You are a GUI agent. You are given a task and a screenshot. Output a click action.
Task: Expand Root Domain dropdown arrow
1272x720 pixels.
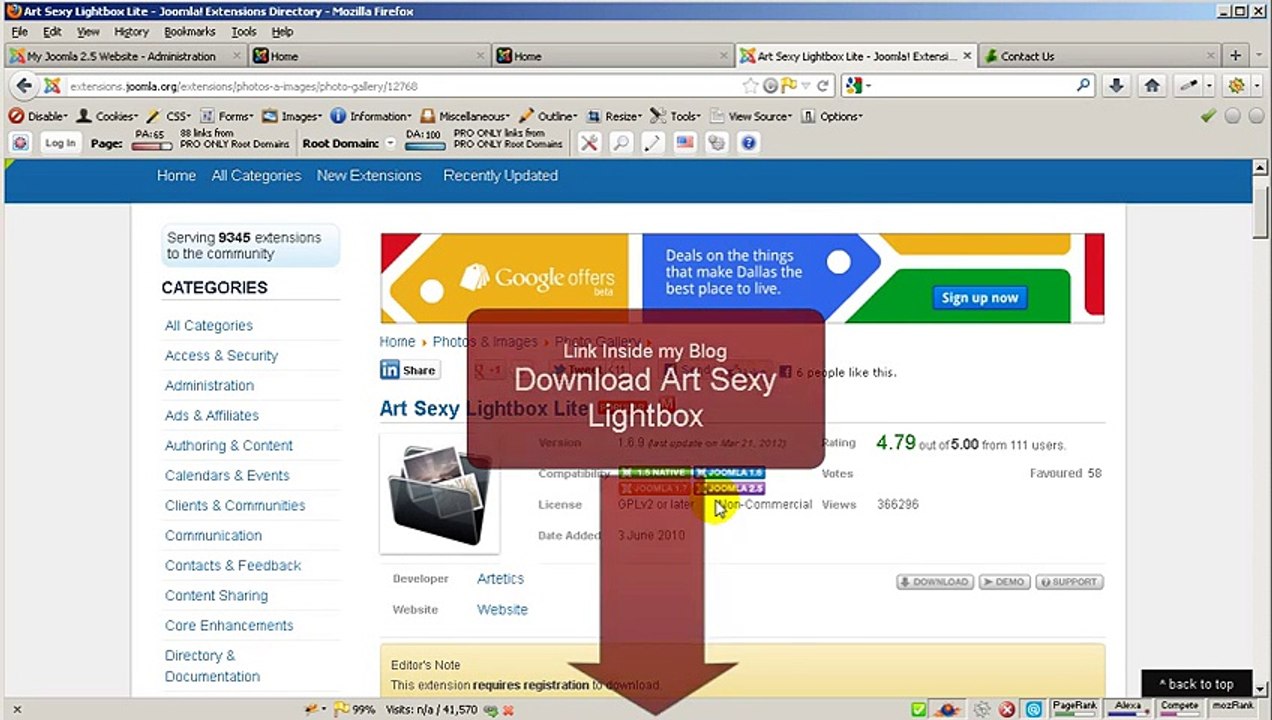(390, 143)
